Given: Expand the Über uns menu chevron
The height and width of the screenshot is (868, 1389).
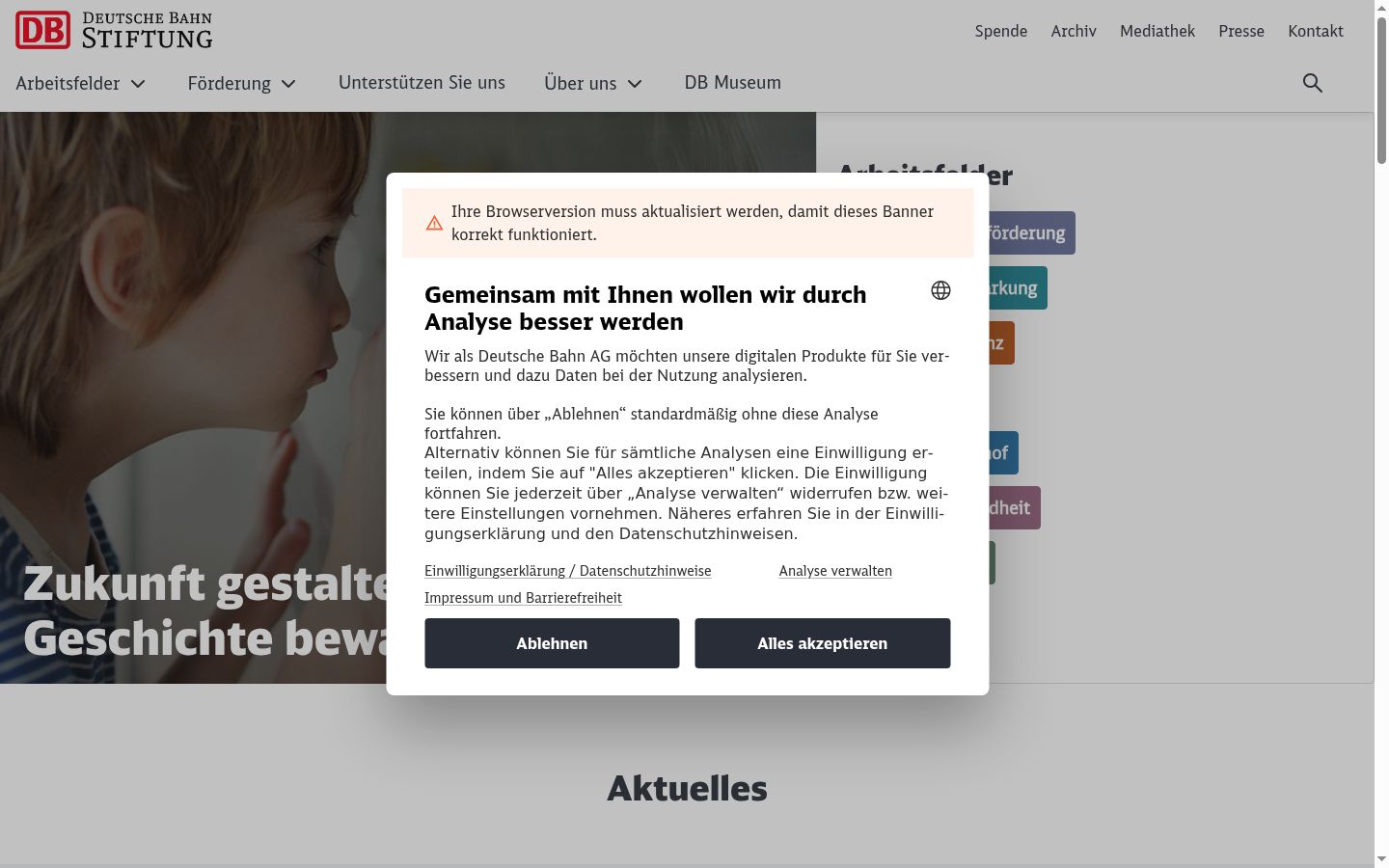Looking at the screenshot, I should [635, 84].
